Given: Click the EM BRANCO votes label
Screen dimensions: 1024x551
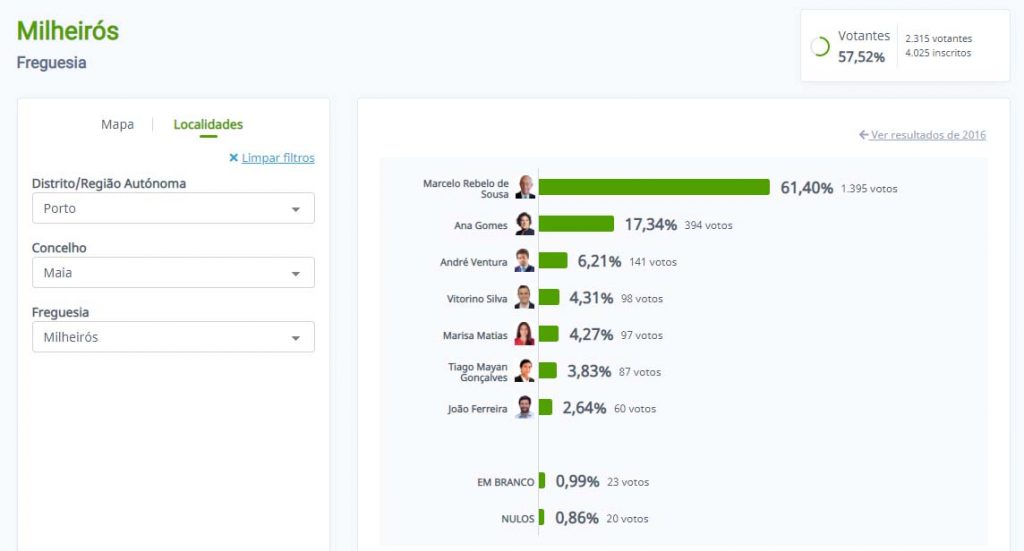Looking at the screenshot, I should tap(505, 482).
